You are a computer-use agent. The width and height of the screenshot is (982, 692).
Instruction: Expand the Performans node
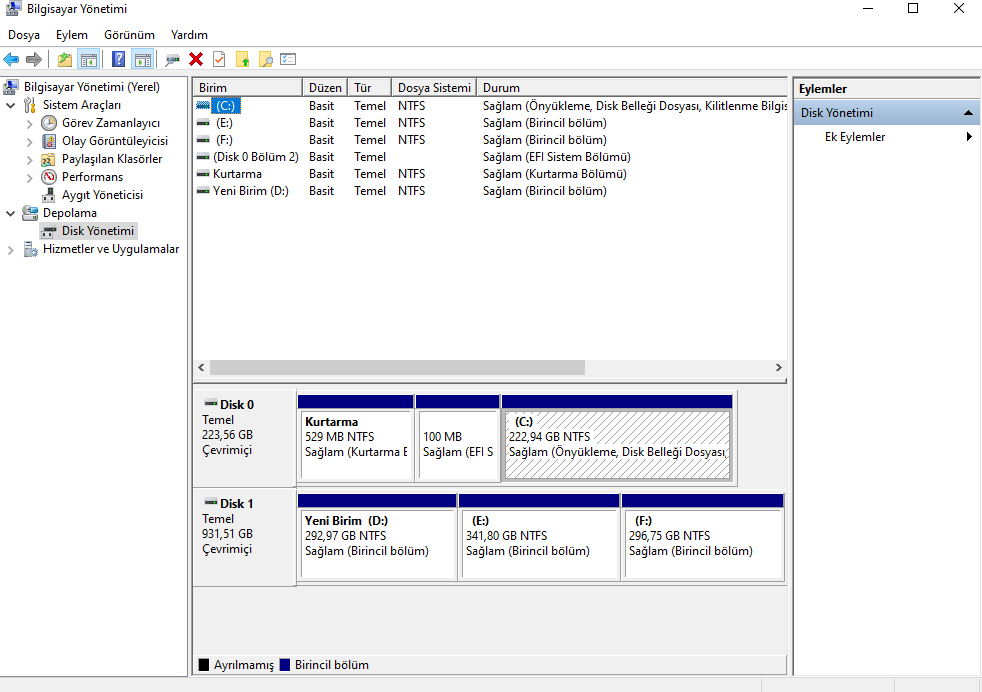(x=29, y=177)
